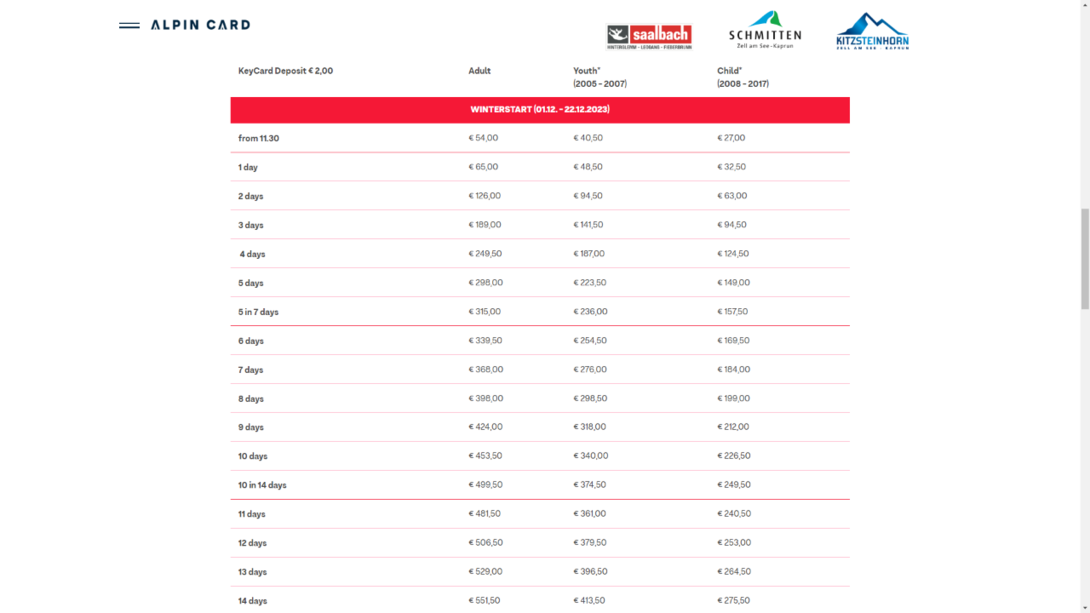
Task: Click the Winterstart (01.12. - 22.12.2023) banner
Action: (x=540, y=110)
